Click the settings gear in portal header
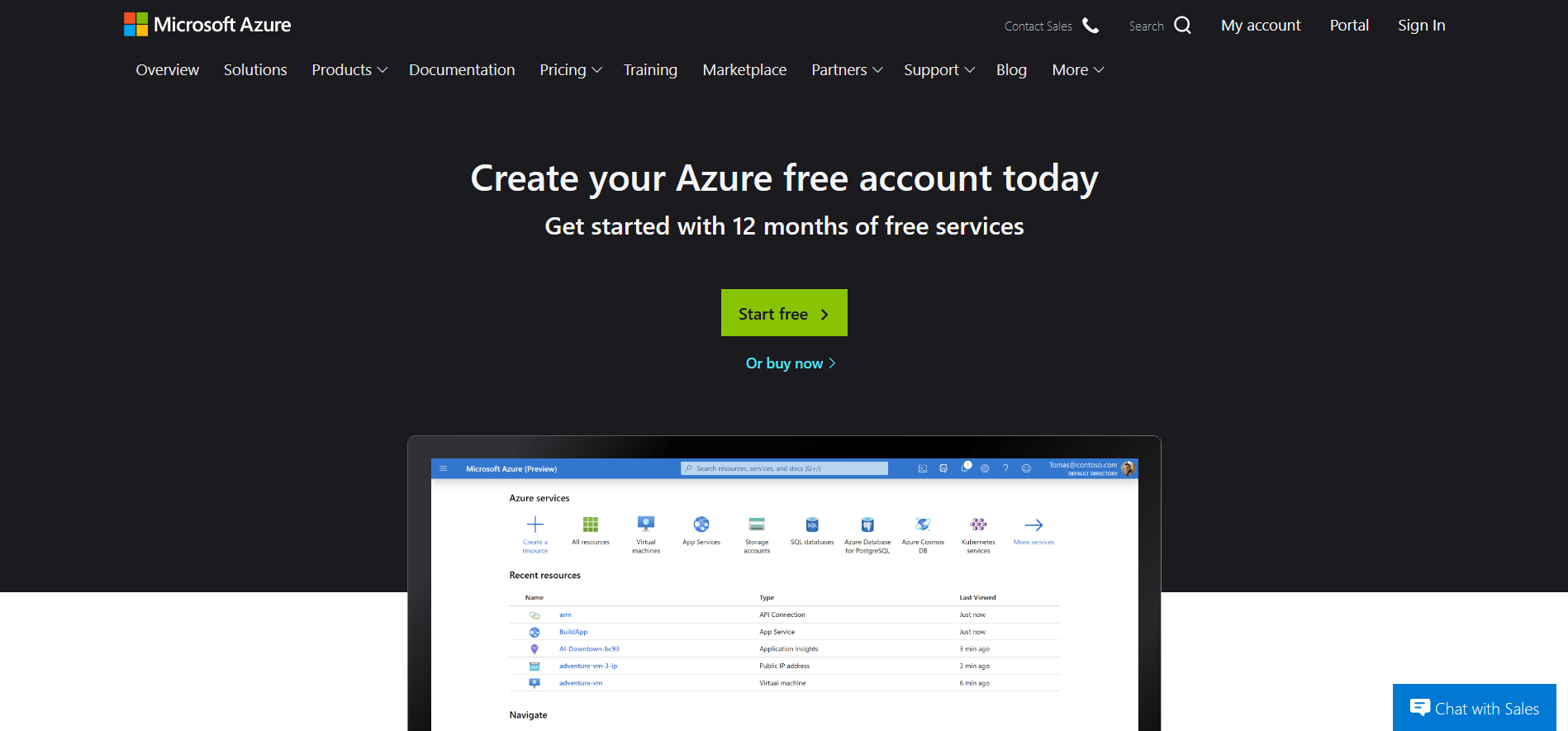This screenshot has height=731, width=1568. coord(985,468)
